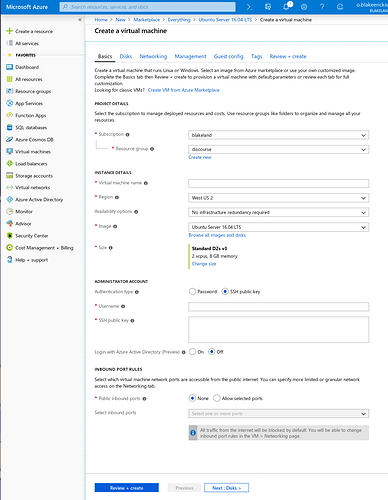388x500 pixels.
Task: Open Create VM from Azure Marketplace link
Action: point(184,90)
